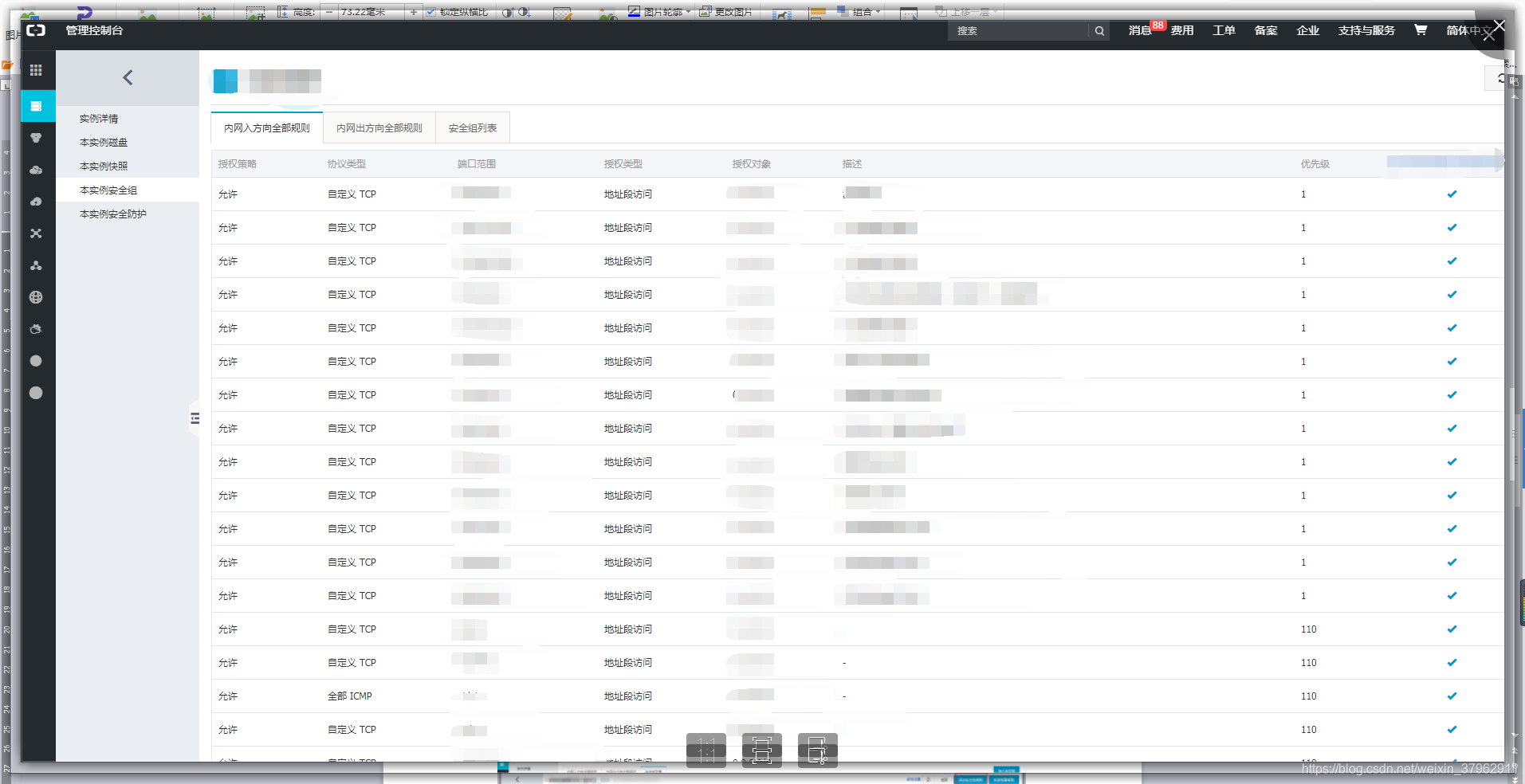The height and width of the screenshot is (784, 1525).
Task: Click the Alibaba Cloud logo icon
Action: (36, 30)
